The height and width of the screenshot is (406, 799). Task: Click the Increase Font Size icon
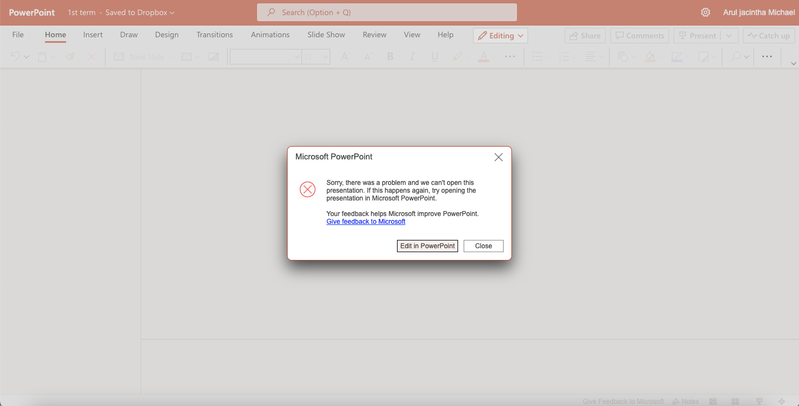coord(345,57)
